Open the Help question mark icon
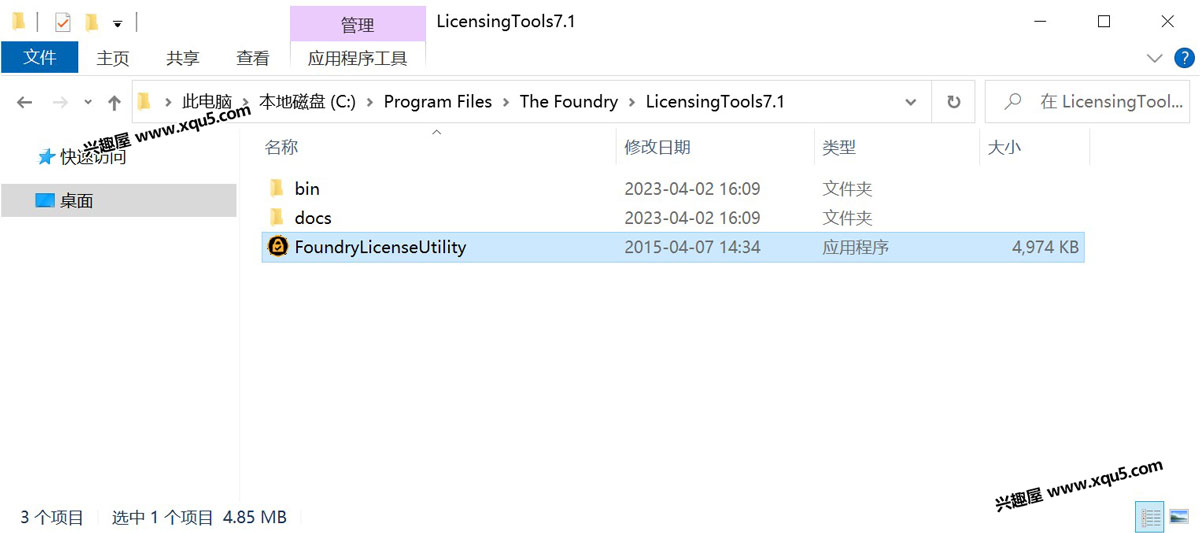Viewport: 1200px width, 533px height. point(1183,58)
